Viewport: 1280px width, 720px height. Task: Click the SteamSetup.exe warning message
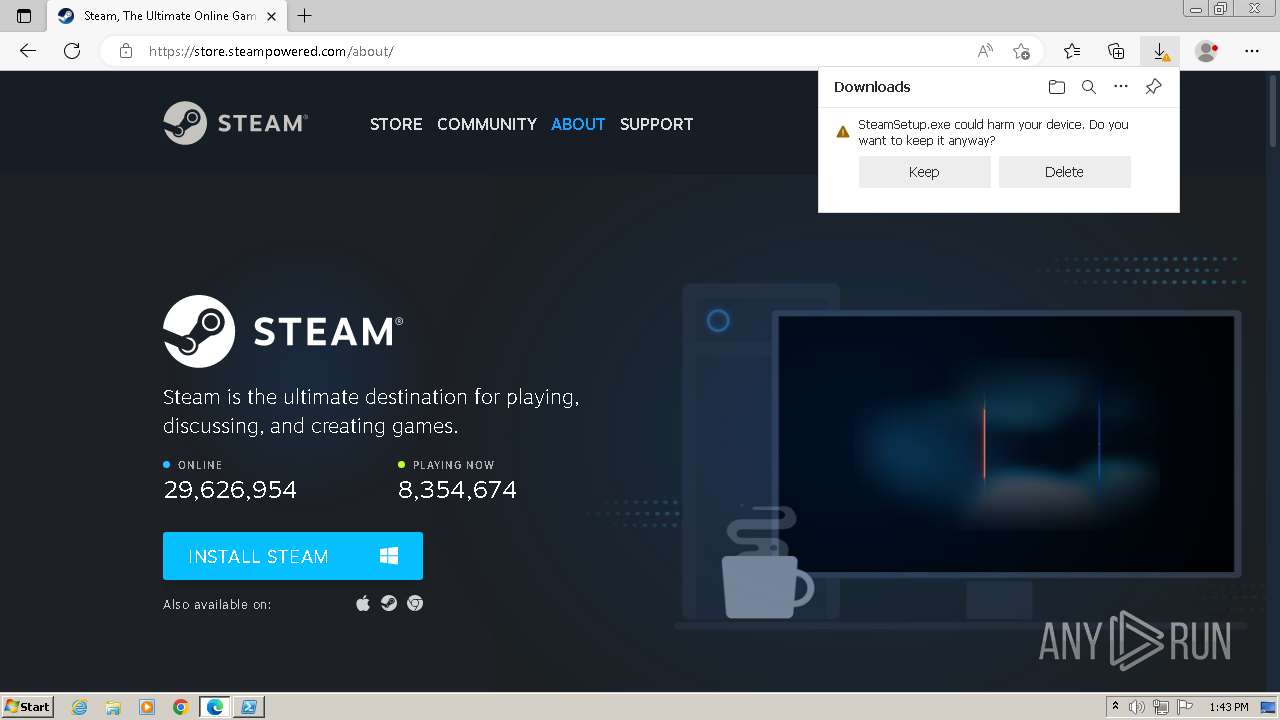(993, 132)
